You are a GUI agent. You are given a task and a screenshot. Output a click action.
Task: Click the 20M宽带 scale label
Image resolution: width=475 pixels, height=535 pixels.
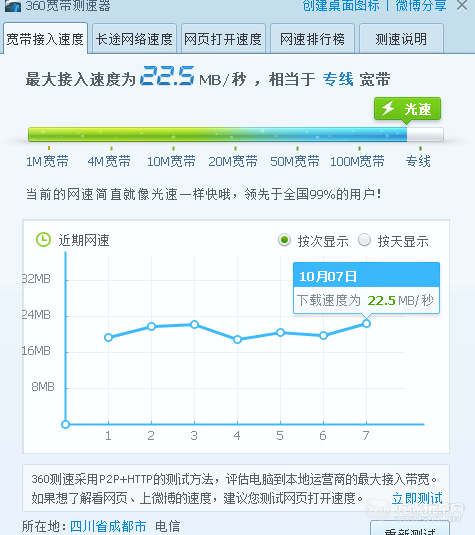pyautogui.click(x=233, y=161)
